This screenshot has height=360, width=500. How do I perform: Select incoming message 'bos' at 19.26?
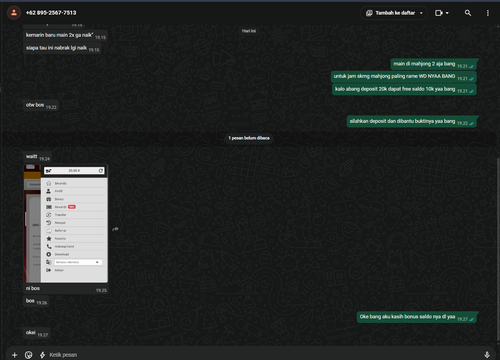point(36,301)
